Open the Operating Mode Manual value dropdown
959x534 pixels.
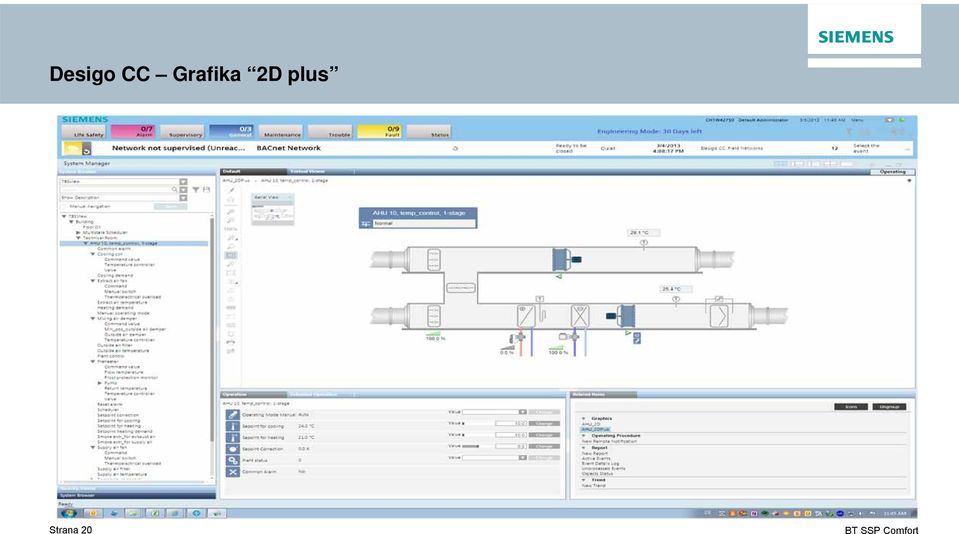tap(522, 412)
